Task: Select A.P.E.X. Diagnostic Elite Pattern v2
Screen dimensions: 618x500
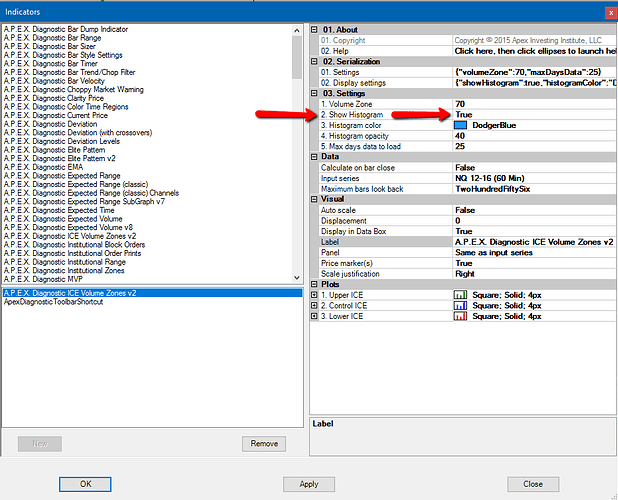Action: tap(60, 158)
